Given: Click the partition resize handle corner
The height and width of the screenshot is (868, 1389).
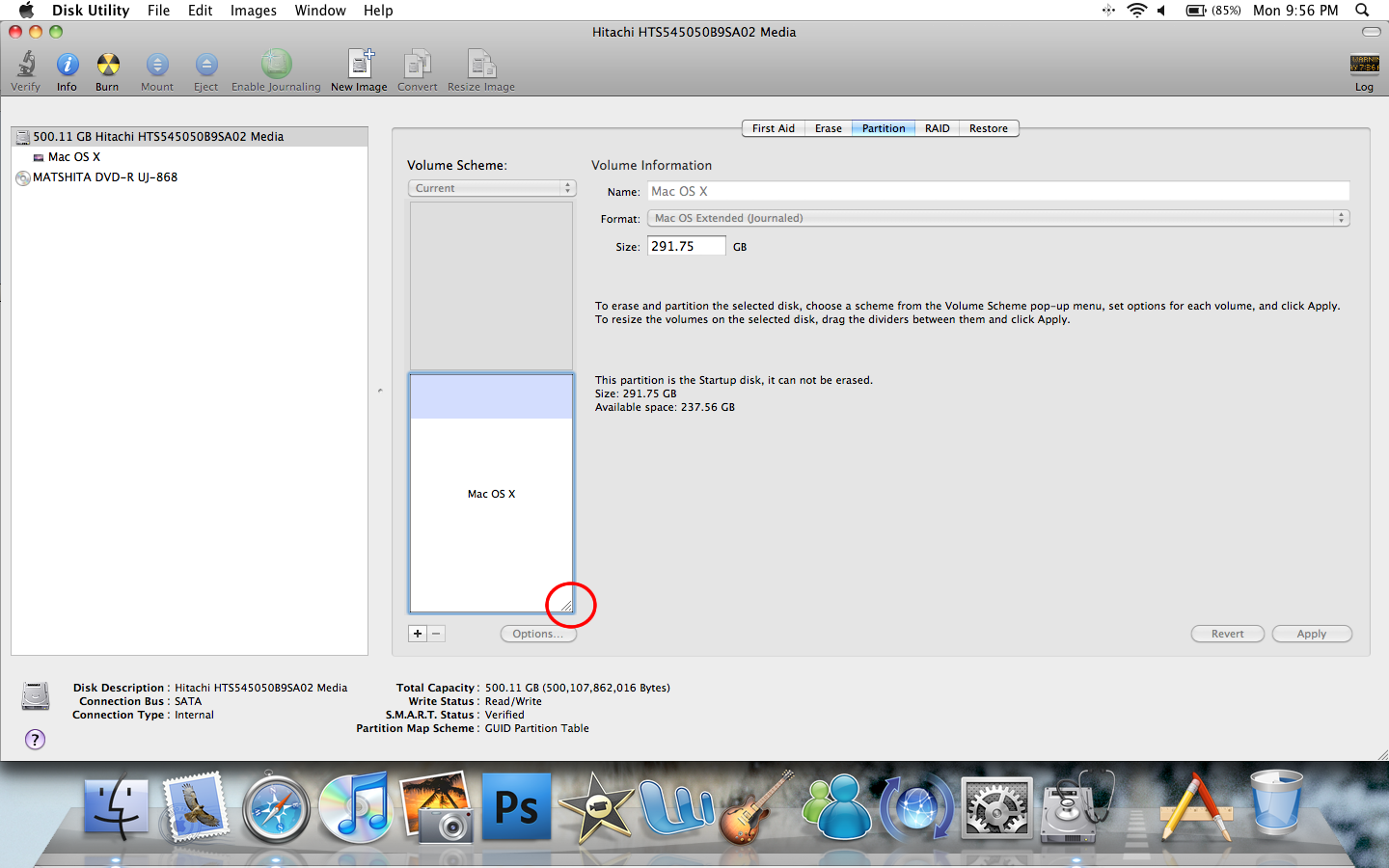Looking at the screenshot, I should pos(566,606).
